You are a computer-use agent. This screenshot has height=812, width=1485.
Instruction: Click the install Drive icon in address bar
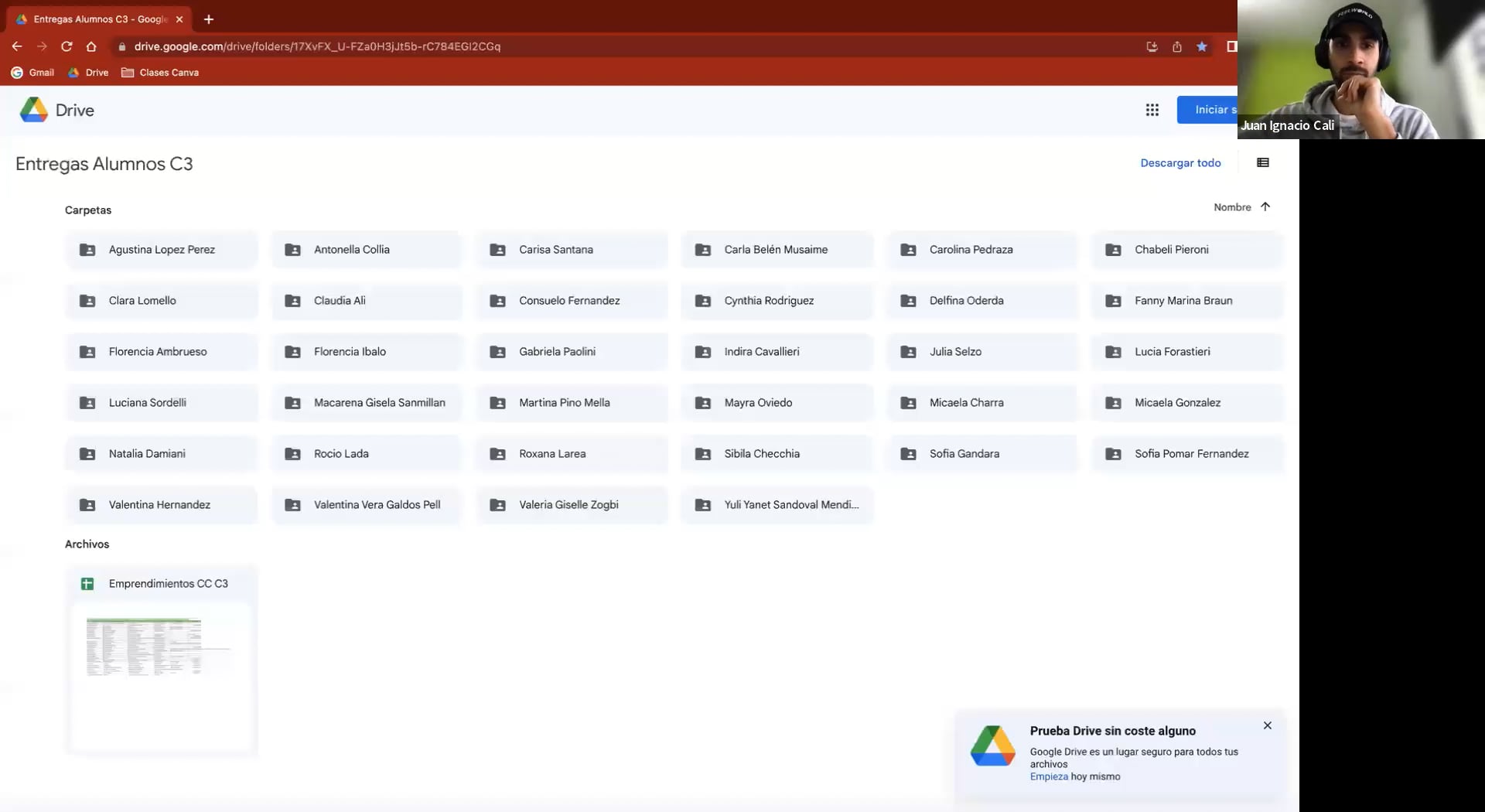pyautogui.click(x=1152, y=46)
